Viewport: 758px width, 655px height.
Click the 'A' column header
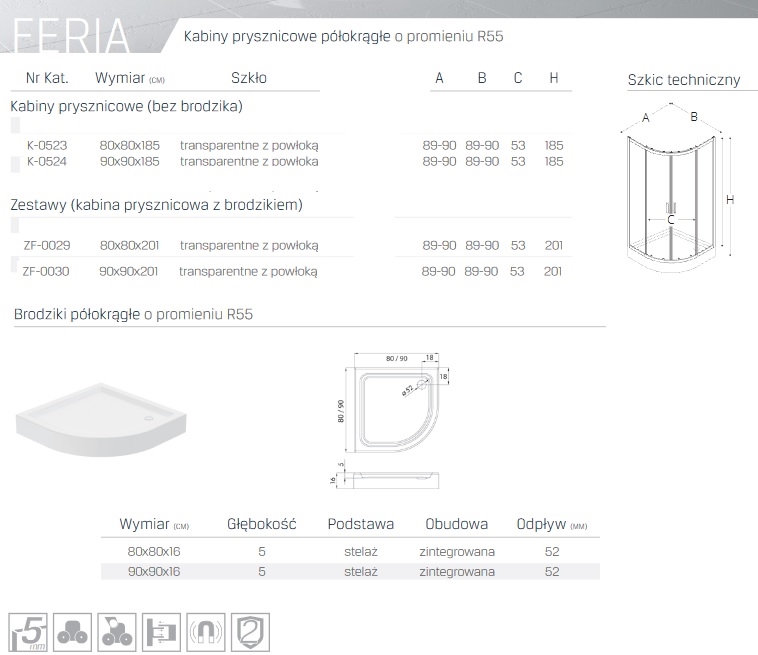coord(439,78)
